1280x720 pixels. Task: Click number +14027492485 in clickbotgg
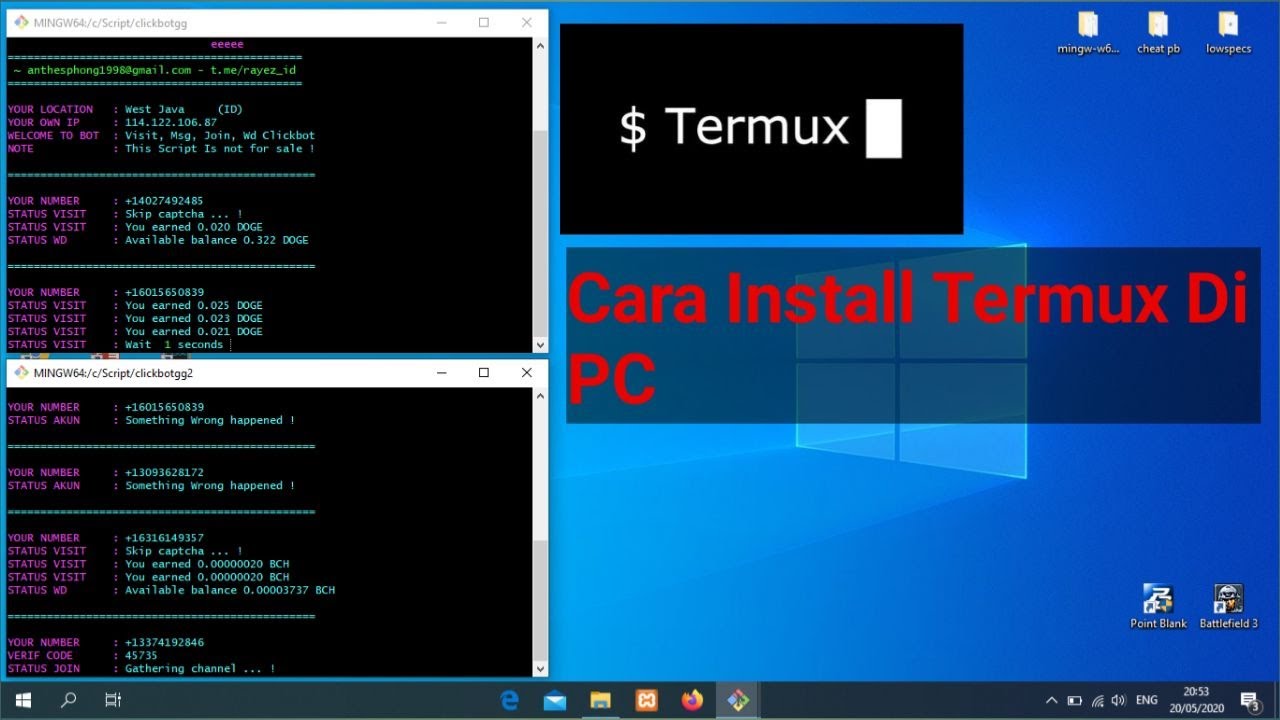click(164, 201)
